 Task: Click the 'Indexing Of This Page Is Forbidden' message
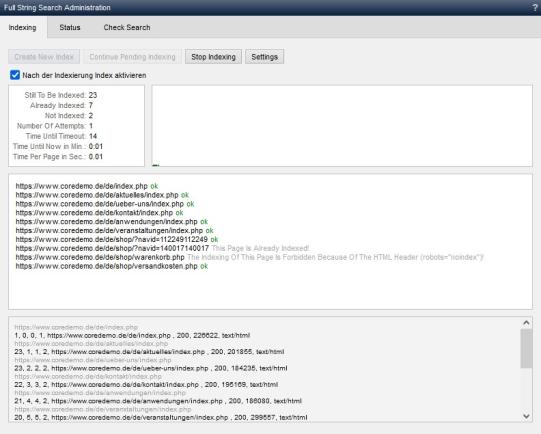click(335, 257)
